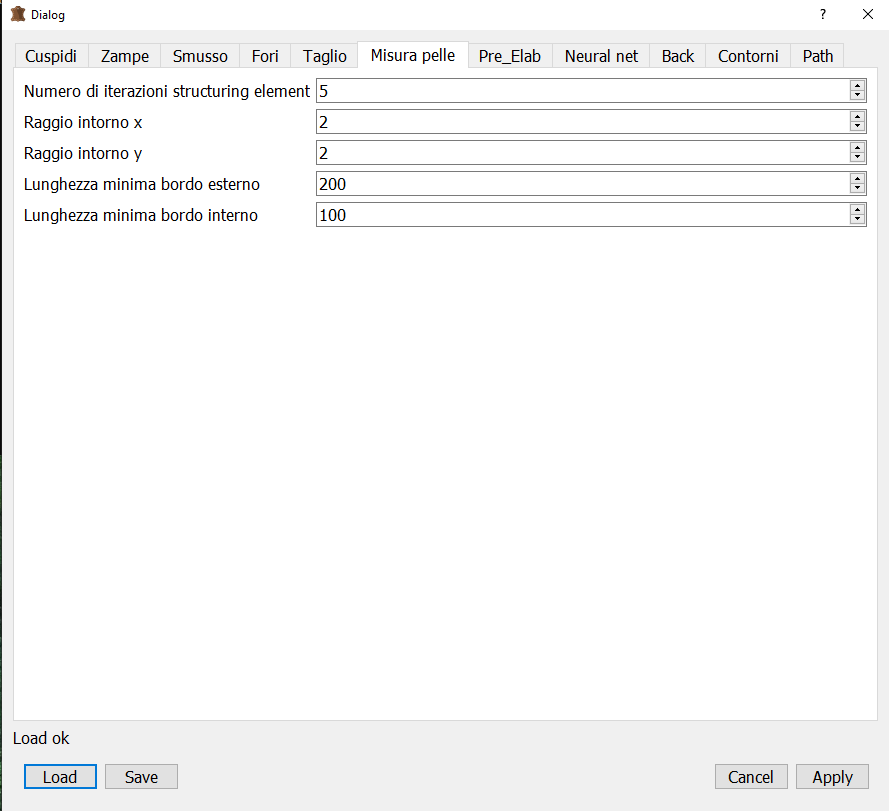889x811 pixels.
Task: Select the Smusso tab
Action: click(200, 56)
